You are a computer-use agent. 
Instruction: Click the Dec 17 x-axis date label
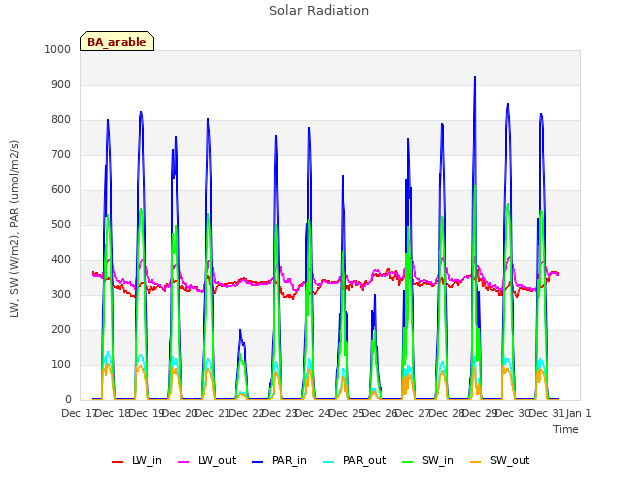tap(78, 413)
